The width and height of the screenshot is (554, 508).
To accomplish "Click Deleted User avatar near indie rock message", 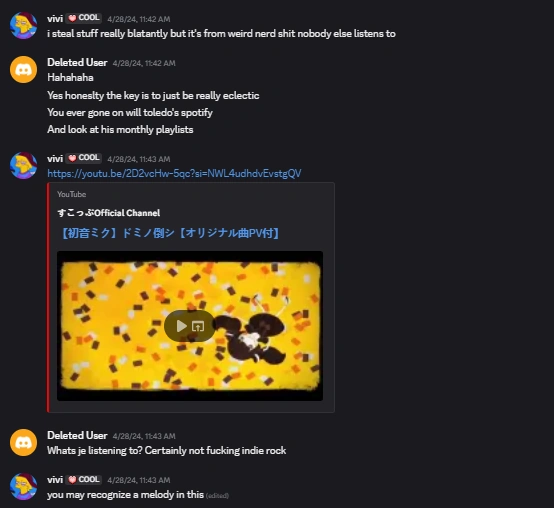I will point(24,442).
